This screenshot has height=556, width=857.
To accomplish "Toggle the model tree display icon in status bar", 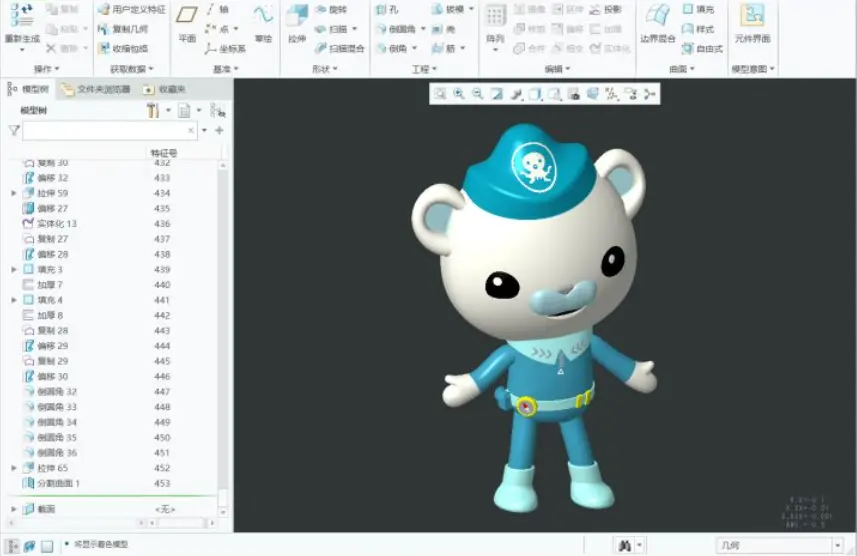I will [12, 546].
